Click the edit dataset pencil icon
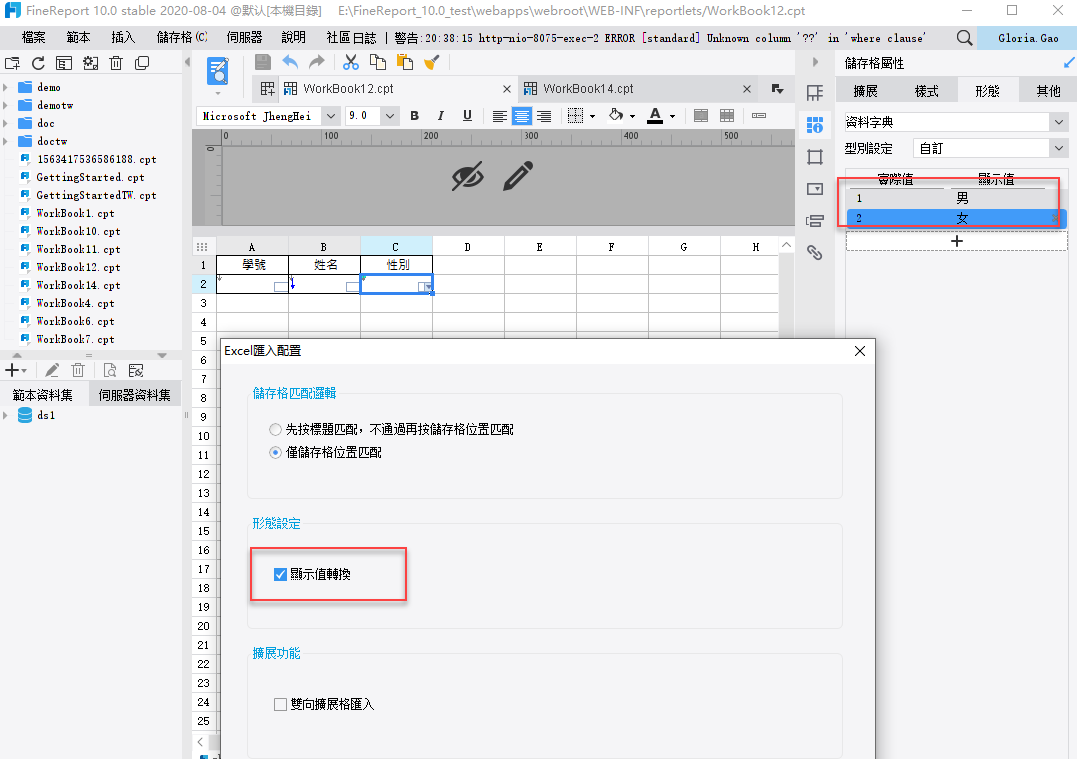 (x=52, y=370)
